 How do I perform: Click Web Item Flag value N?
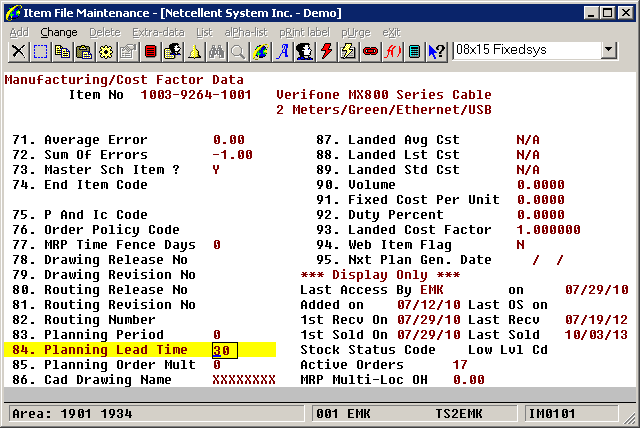[x=520, y=245]
